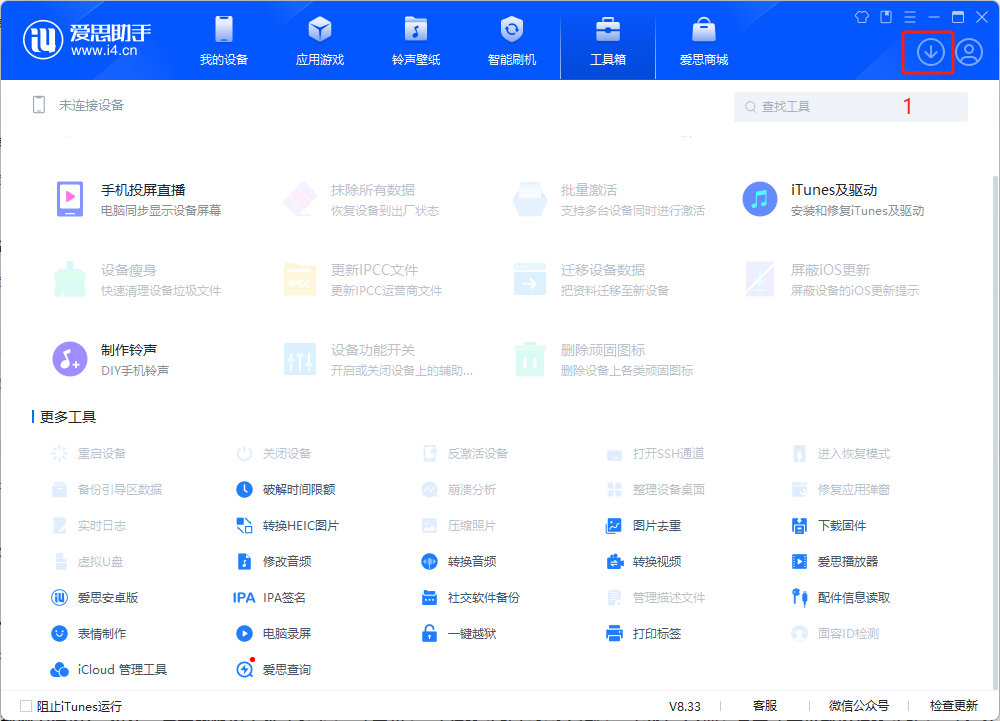Click the 微信公众号 link
1000x721 pixels.
point(858,706)
